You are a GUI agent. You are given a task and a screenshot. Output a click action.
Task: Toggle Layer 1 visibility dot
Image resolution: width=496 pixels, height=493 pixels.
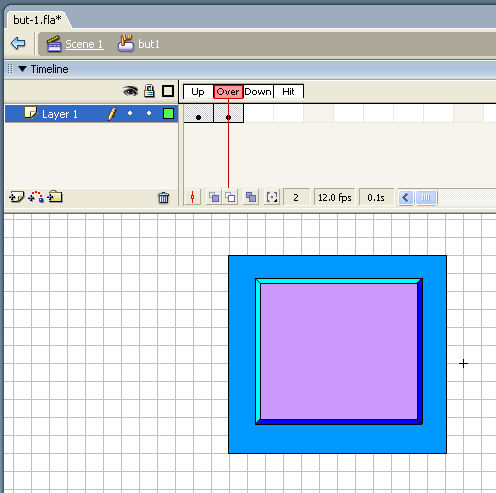point(130,113)
